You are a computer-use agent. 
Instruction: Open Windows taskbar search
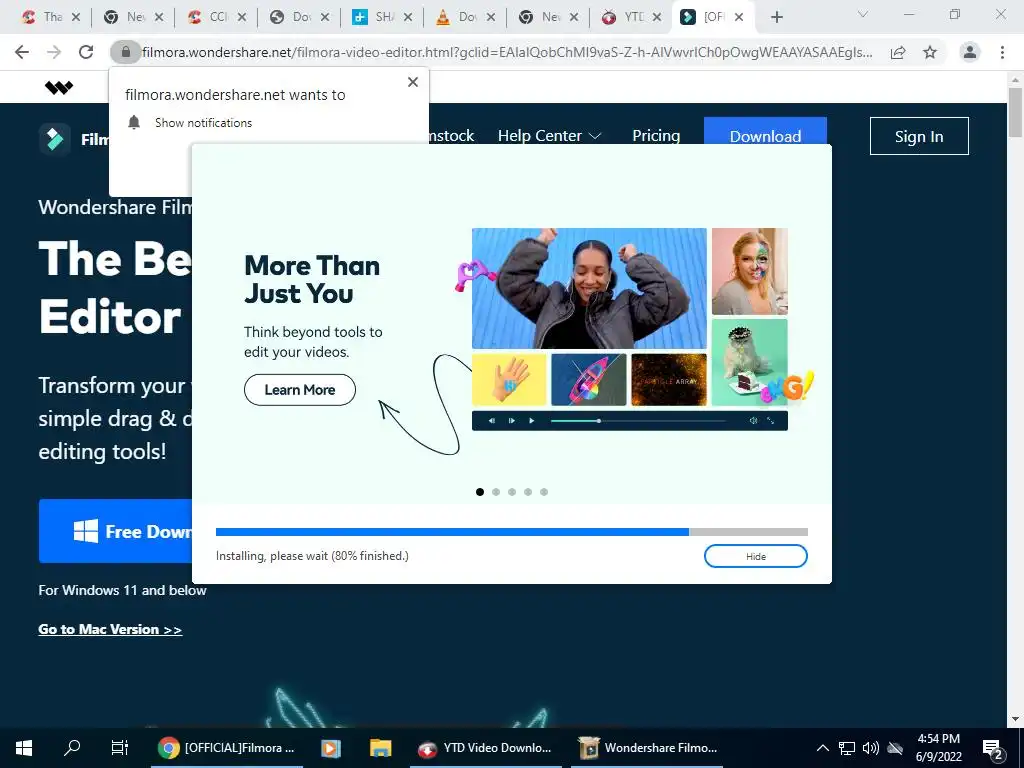point(72,748)
